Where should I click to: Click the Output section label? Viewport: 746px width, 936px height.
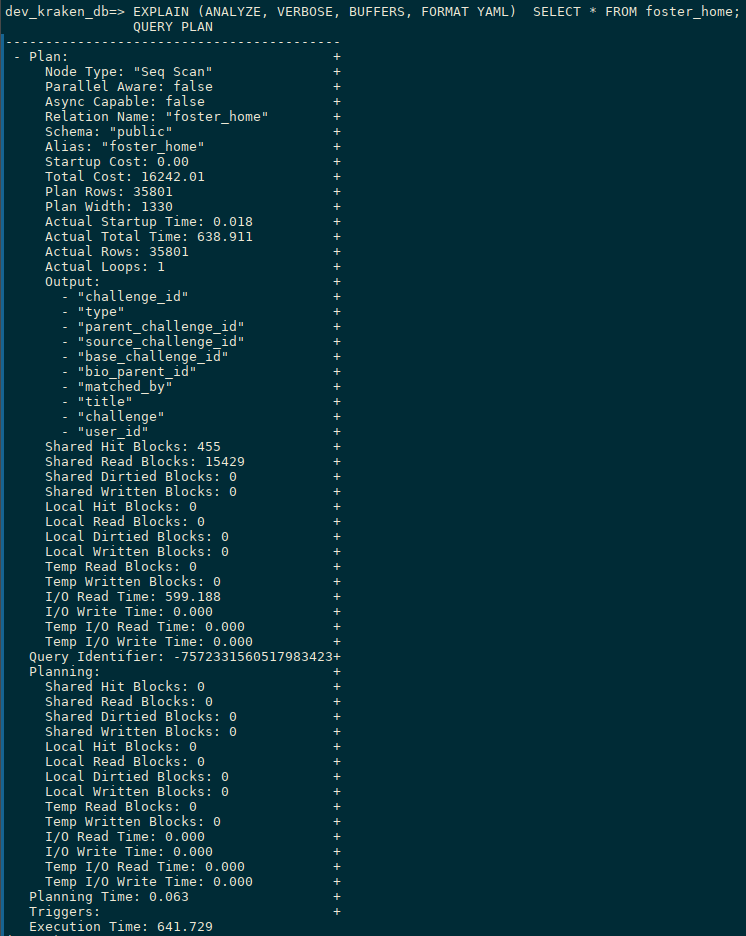(72, 282)
